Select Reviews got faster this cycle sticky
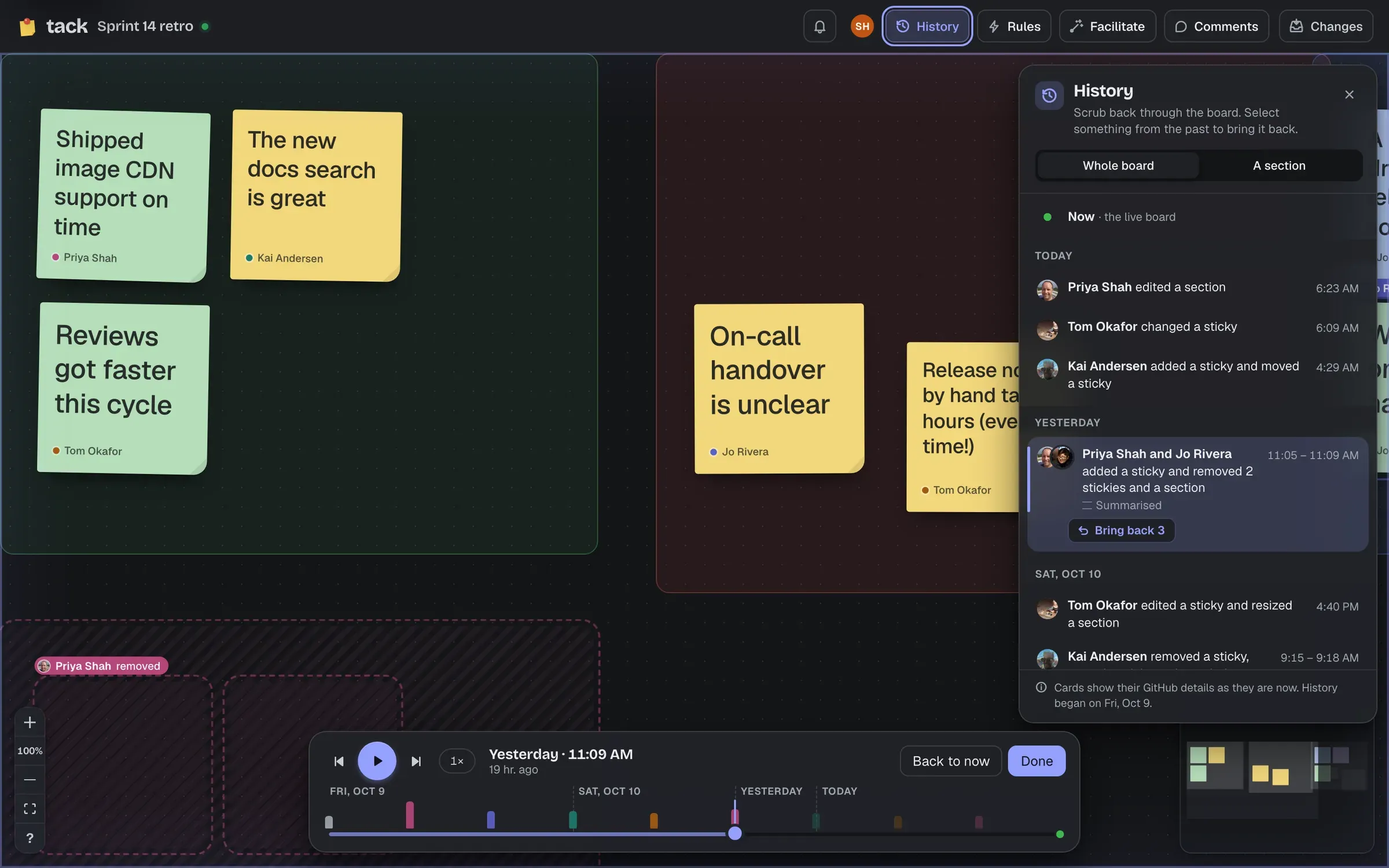Viewport: 1389px width, 868px height. coord(123,388)
